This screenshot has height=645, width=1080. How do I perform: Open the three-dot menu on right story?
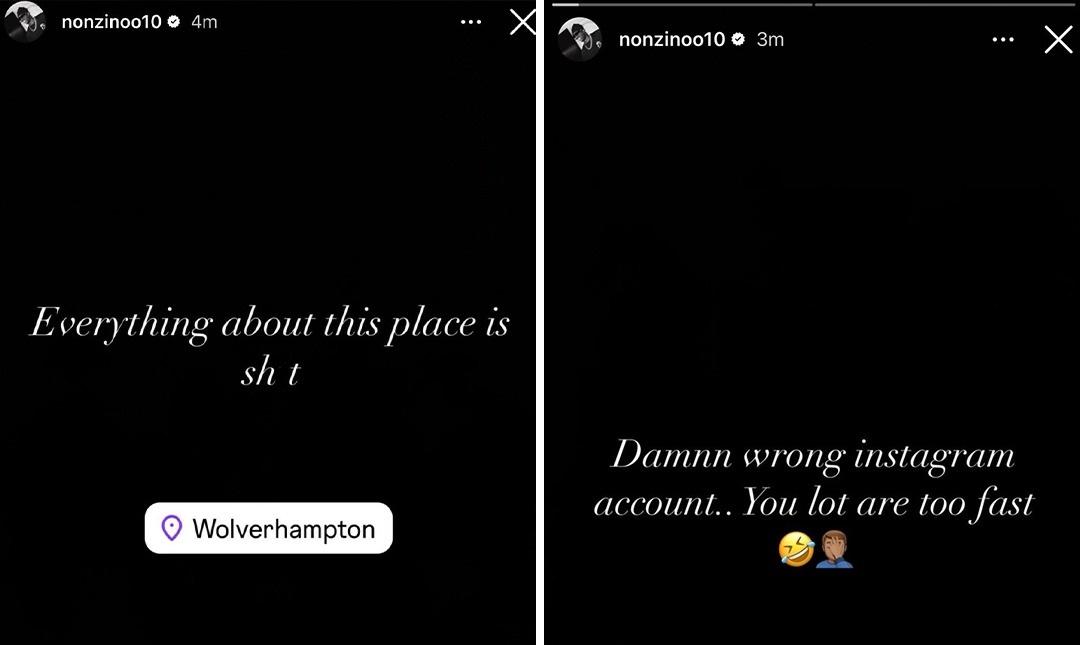click(x=1003, y=39)
